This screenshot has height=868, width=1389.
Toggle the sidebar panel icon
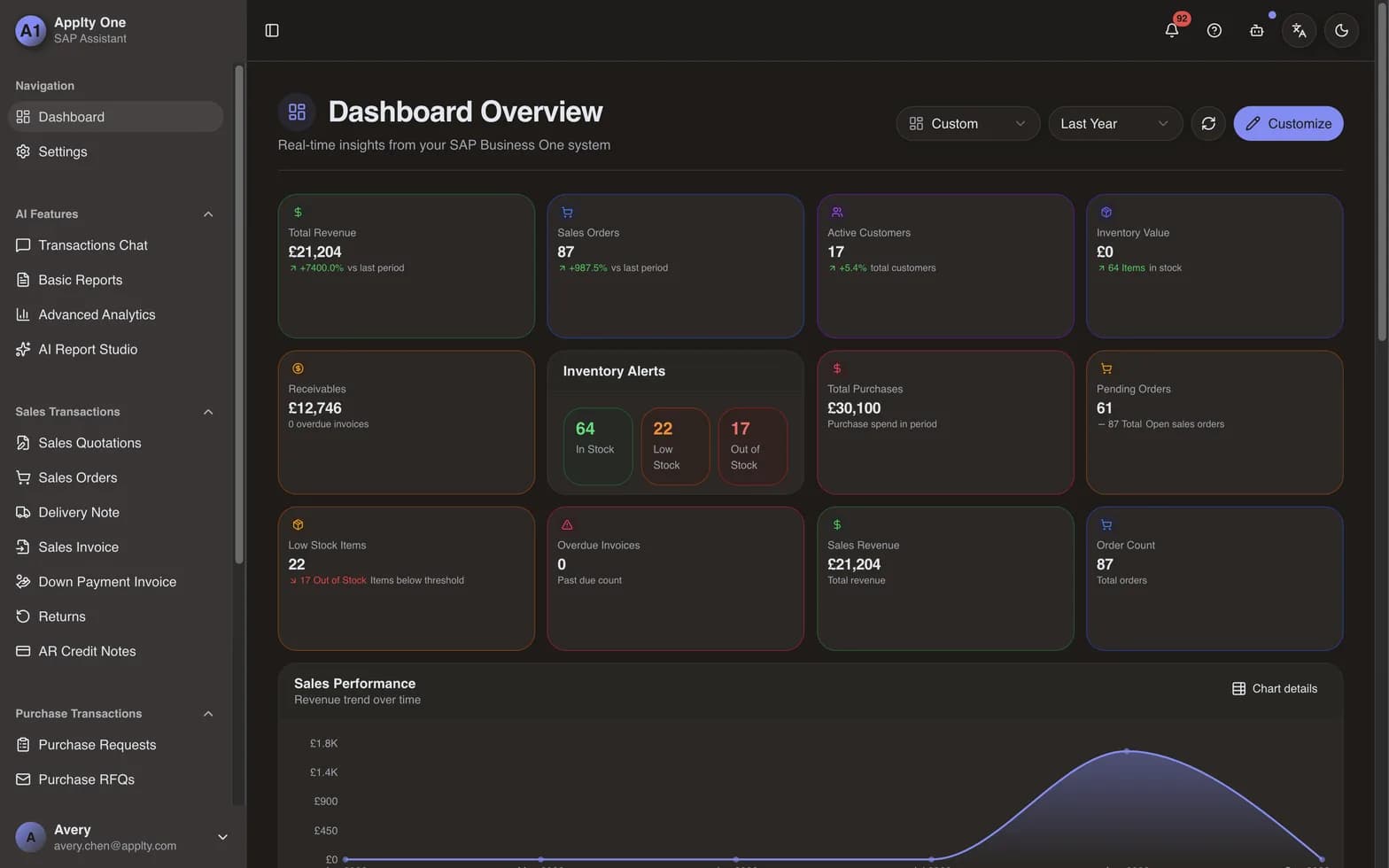pos(272,30)
